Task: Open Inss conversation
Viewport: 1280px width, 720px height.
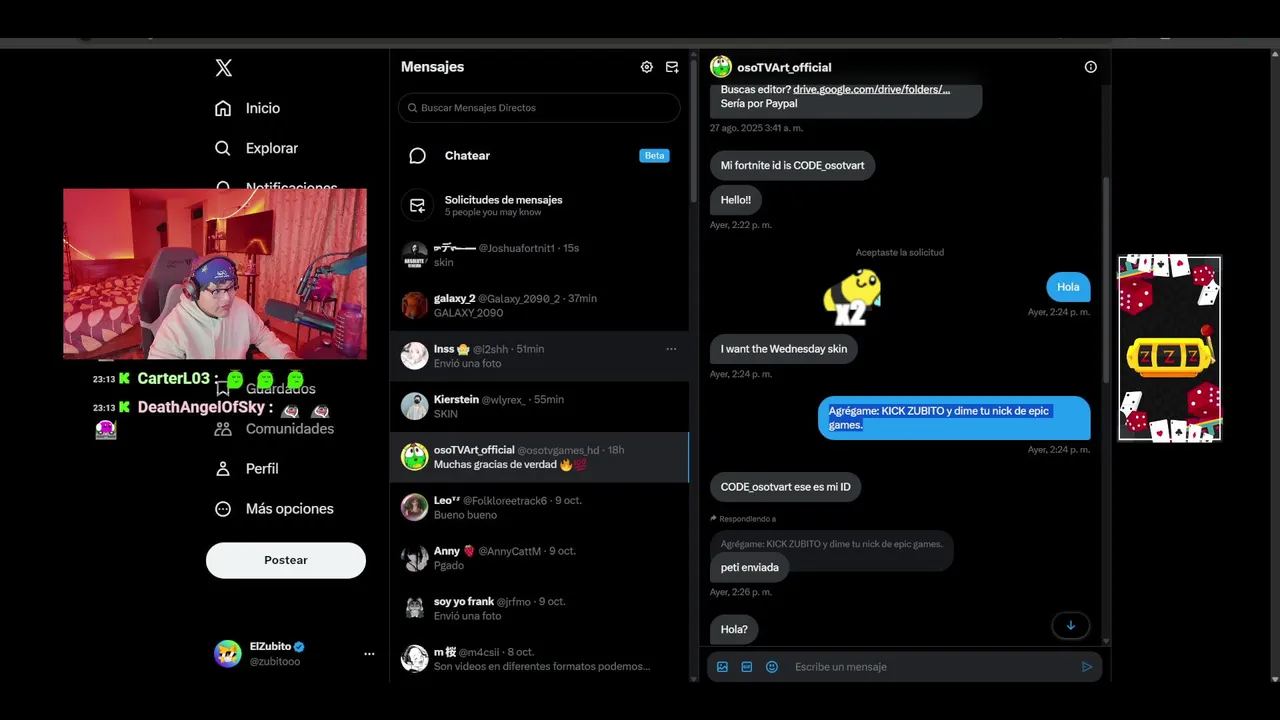Action: (x=539, y=356)
